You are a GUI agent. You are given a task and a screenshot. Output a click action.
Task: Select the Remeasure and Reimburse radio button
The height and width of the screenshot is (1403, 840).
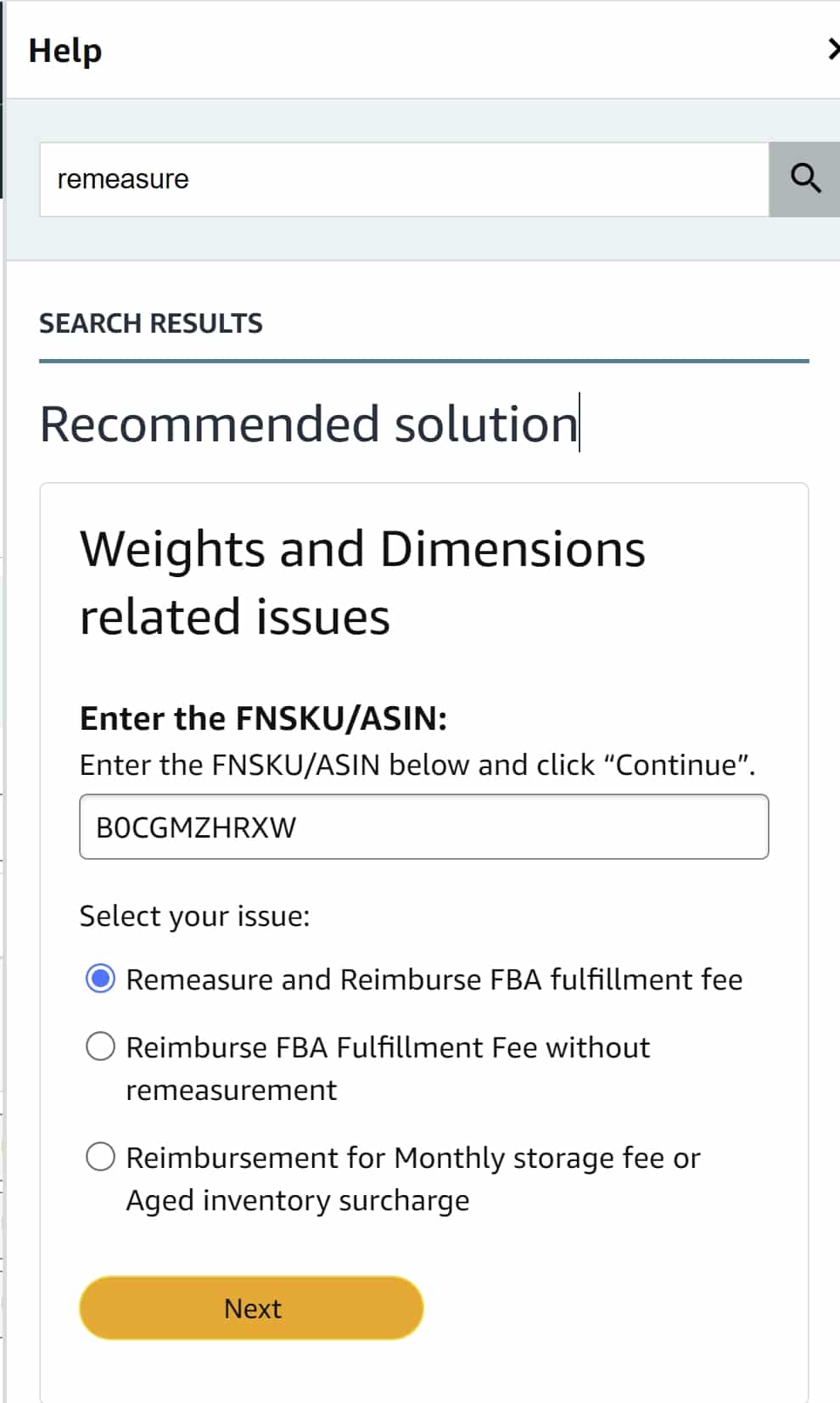100,979
